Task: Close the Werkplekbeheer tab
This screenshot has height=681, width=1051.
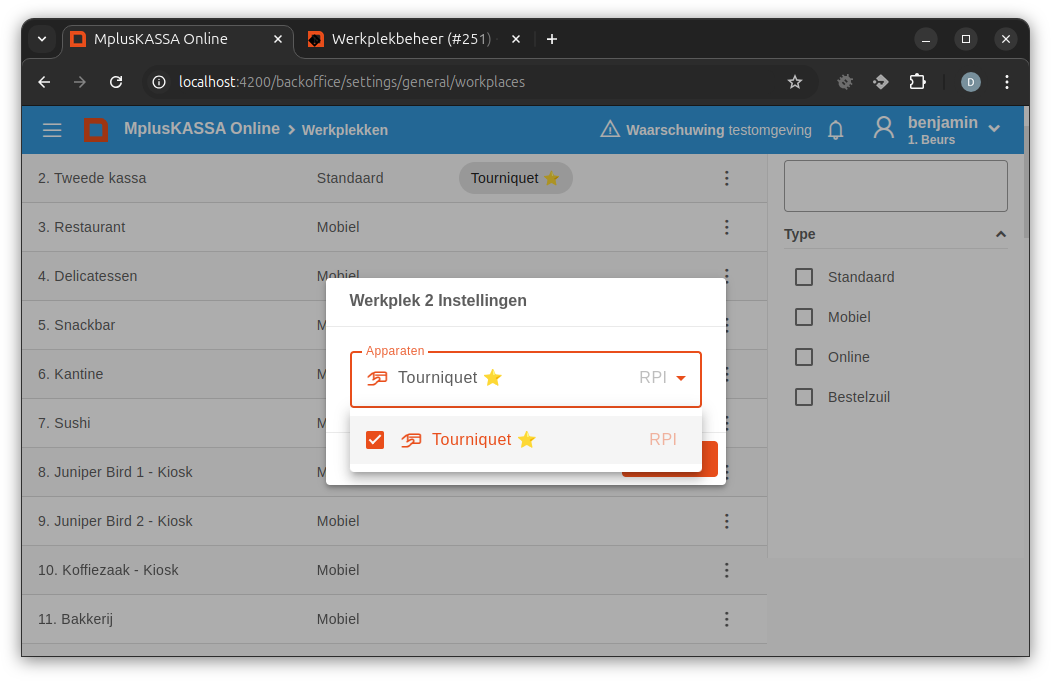Action: click(x=516, y=39)
